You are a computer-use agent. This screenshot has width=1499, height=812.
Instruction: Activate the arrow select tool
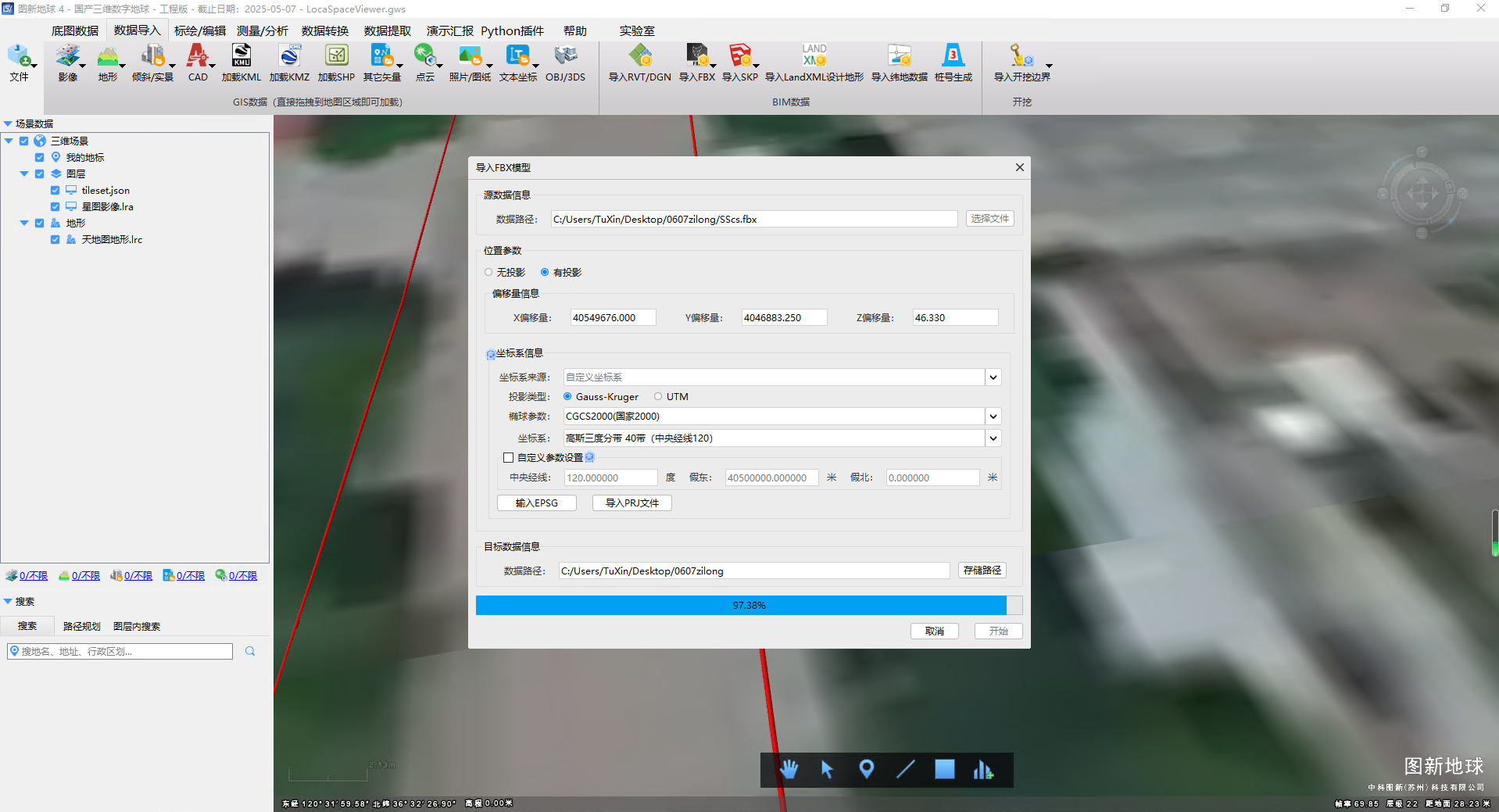(x=827, y=770)
